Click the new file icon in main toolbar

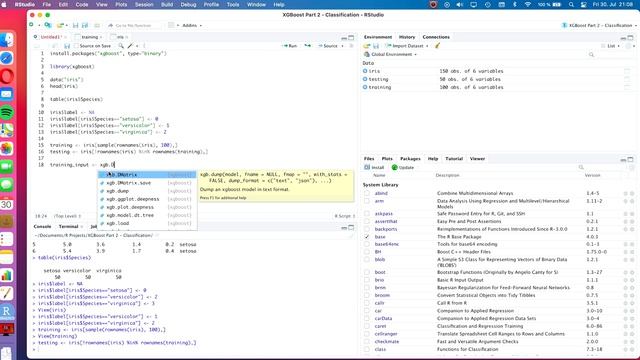[31, 25]
